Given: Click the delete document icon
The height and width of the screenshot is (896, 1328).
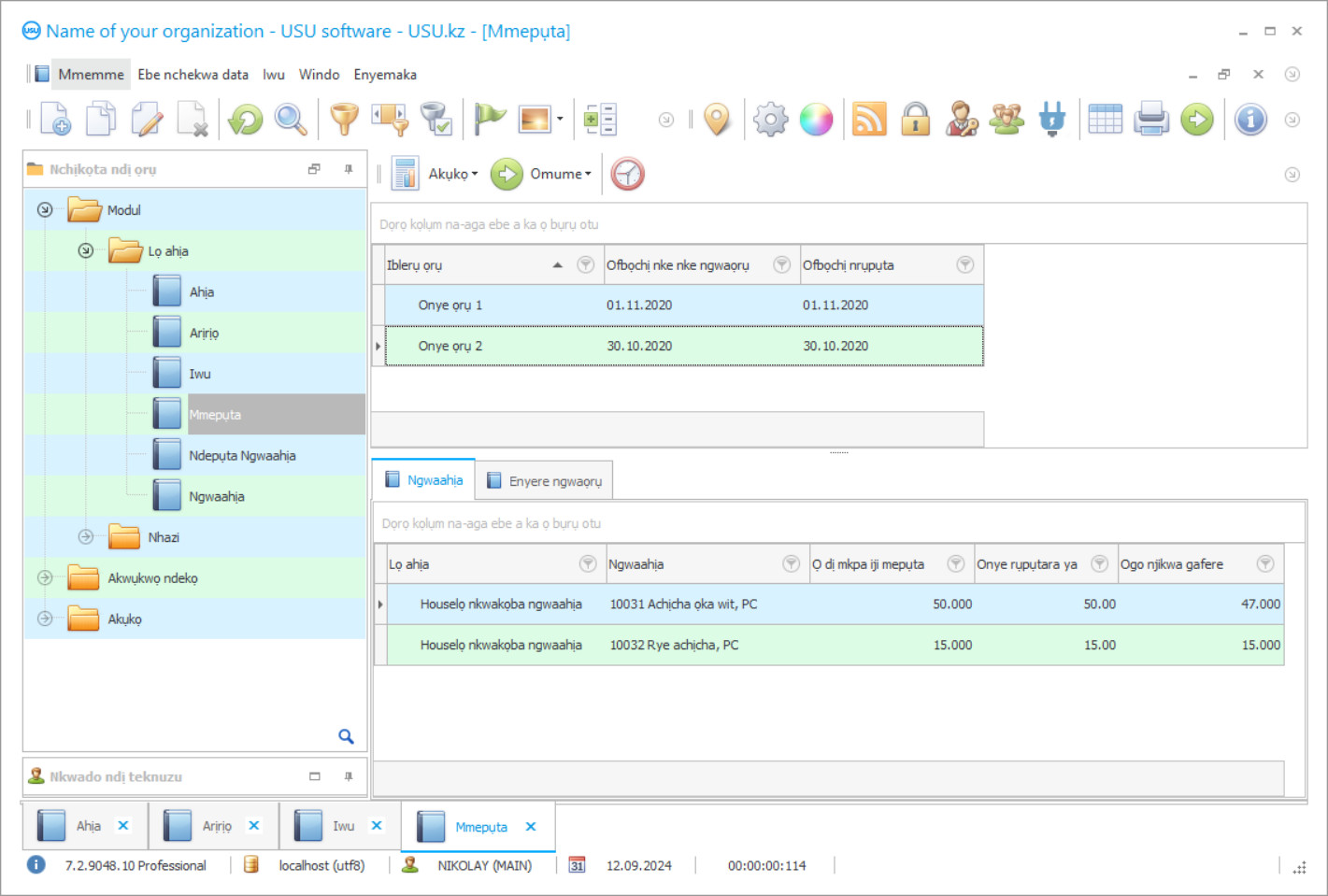Looking at the screenshot, I should (193, 119).
